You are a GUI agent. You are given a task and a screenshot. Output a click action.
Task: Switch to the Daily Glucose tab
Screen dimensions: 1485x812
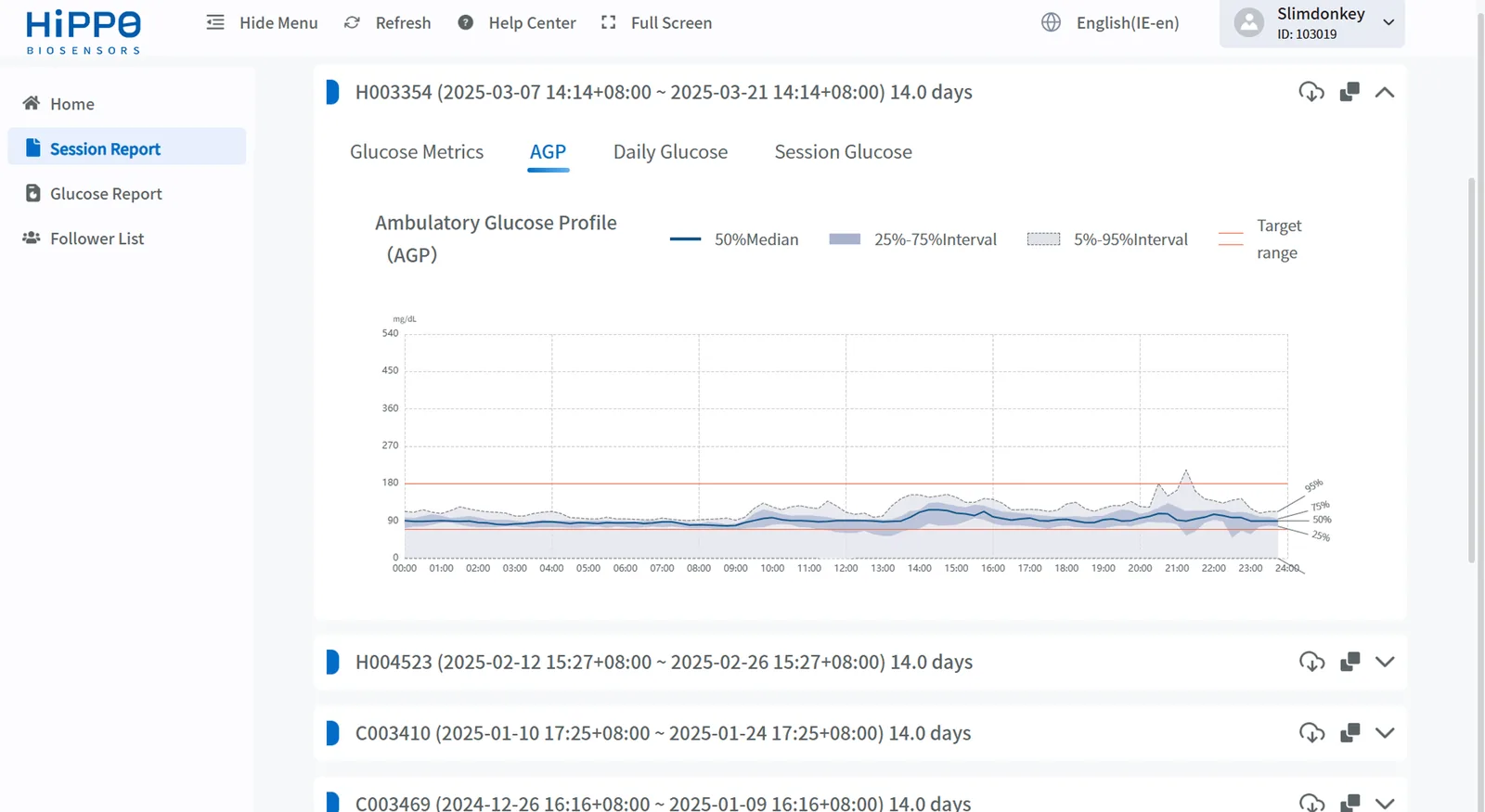click(x=670, y=152)
